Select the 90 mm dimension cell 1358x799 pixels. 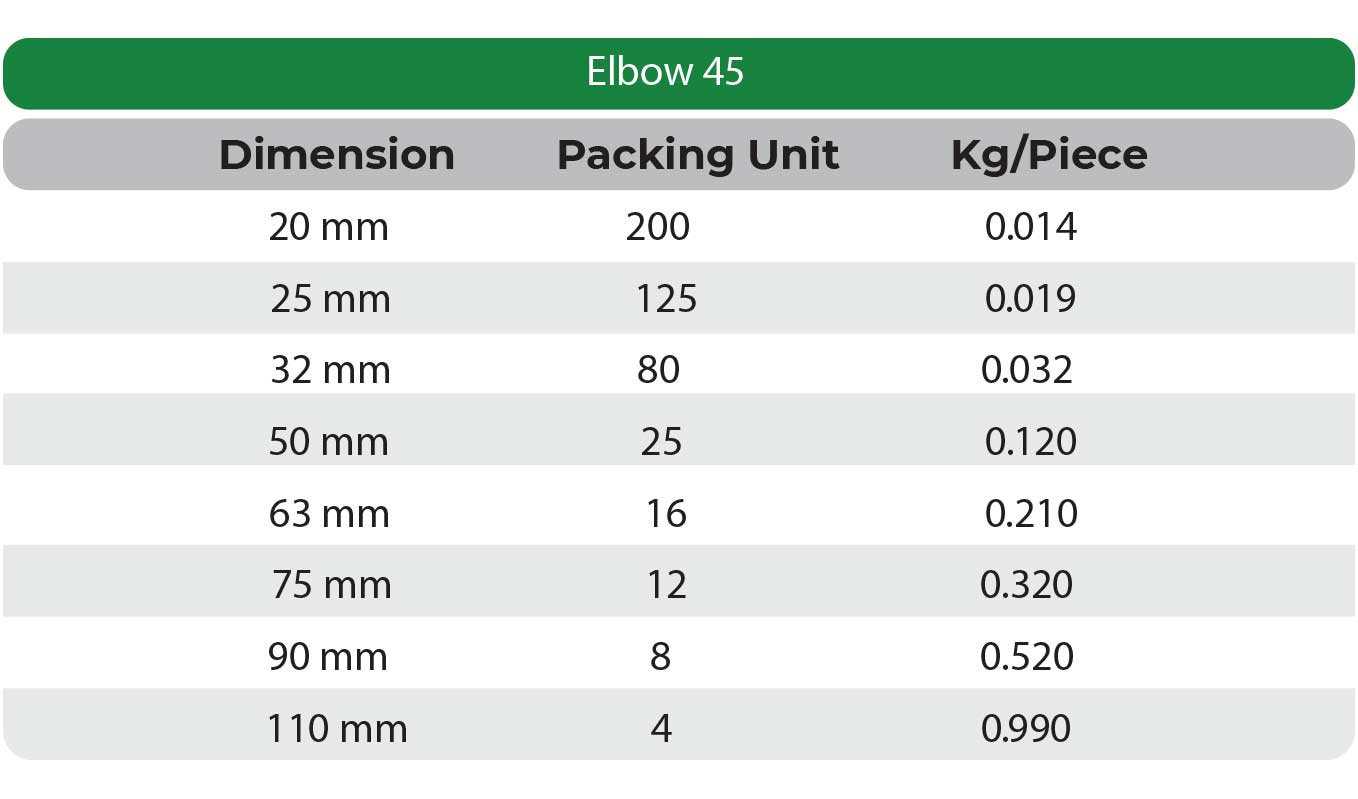[327, 657]
